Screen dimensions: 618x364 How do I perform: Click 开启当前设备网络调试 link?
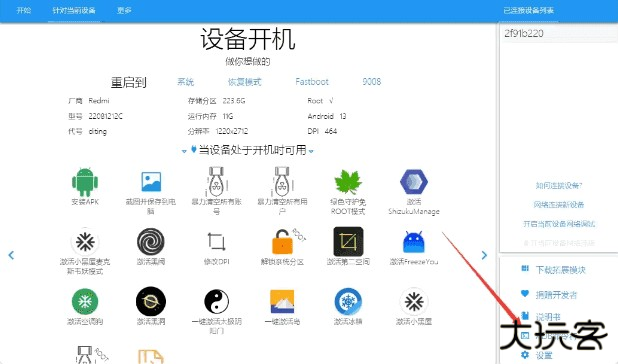coord(559,224)
